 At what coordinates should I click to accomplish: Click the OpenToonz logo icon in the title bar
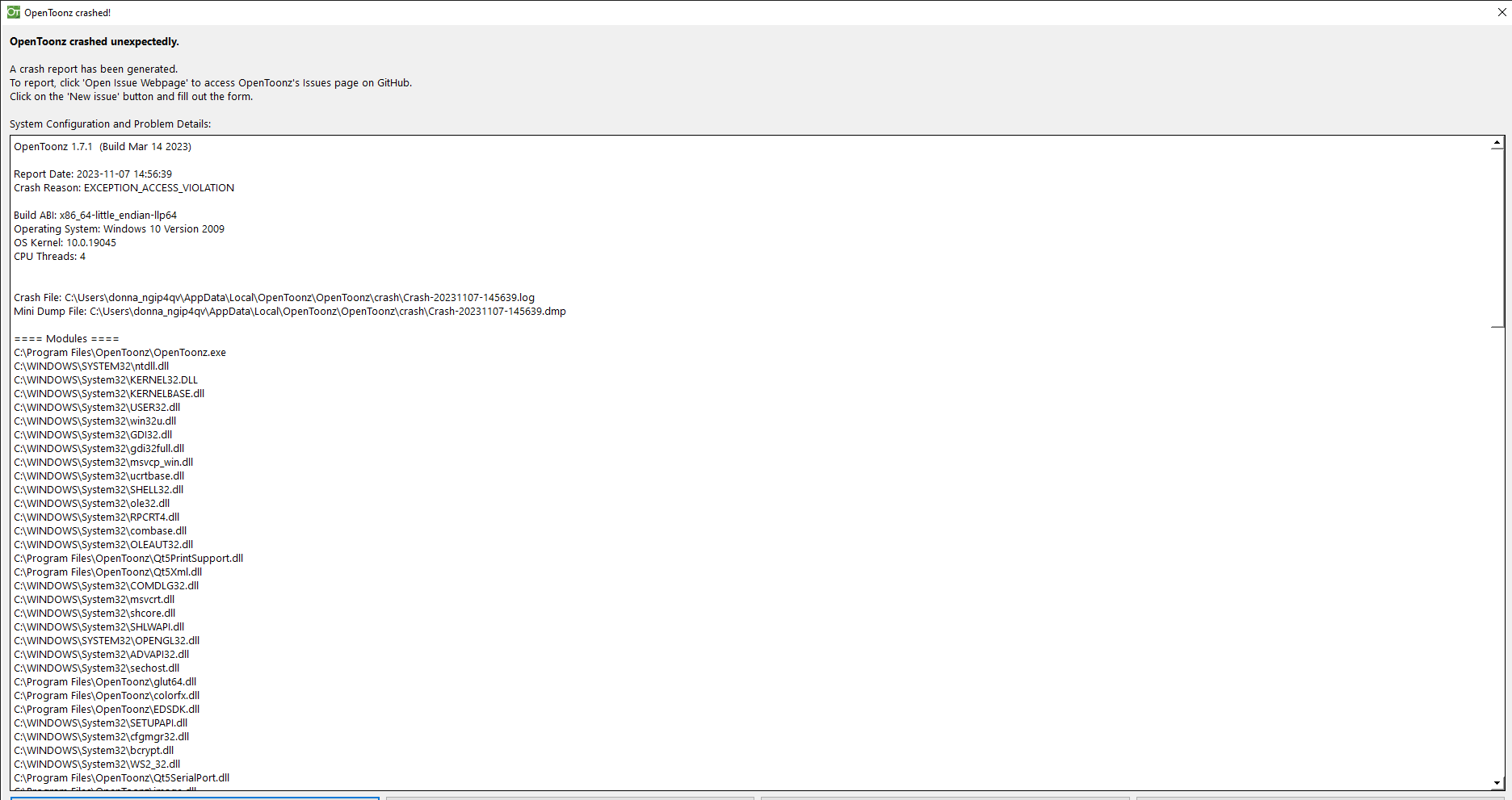tap(14, 11)
